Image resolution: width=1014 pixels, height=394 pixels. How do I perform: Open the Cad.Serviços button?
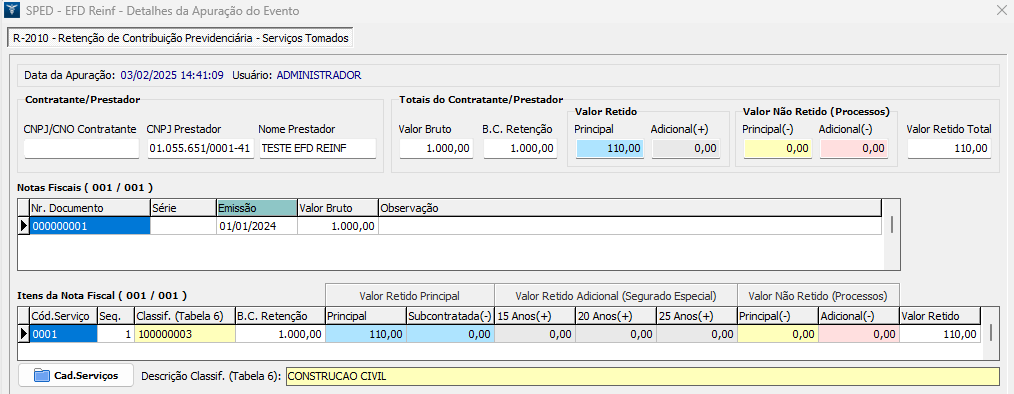pos(76,375)
